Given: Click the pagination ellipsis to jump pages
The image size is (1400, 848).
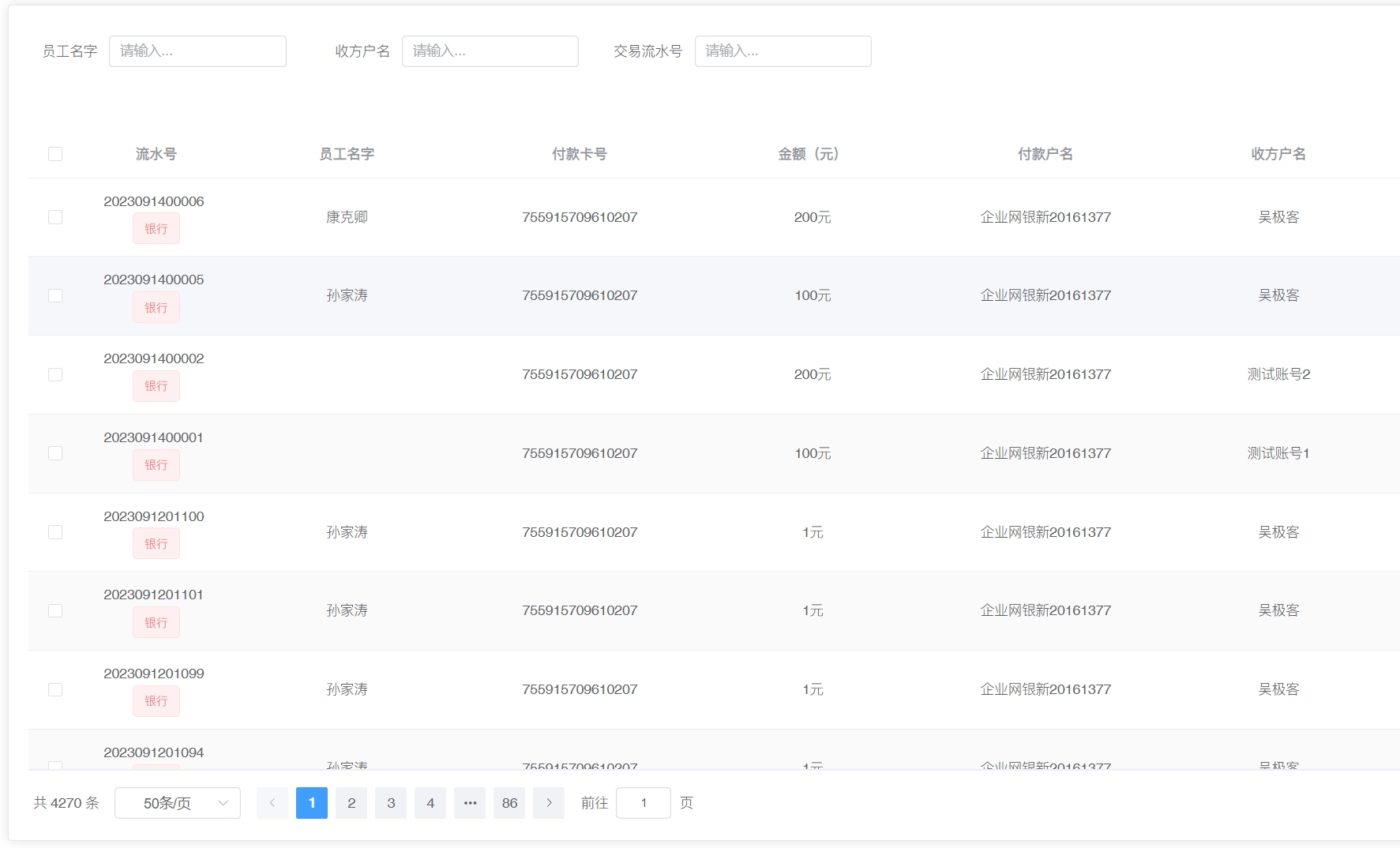Looking at the screenshot, I should [x=470, y=803].
